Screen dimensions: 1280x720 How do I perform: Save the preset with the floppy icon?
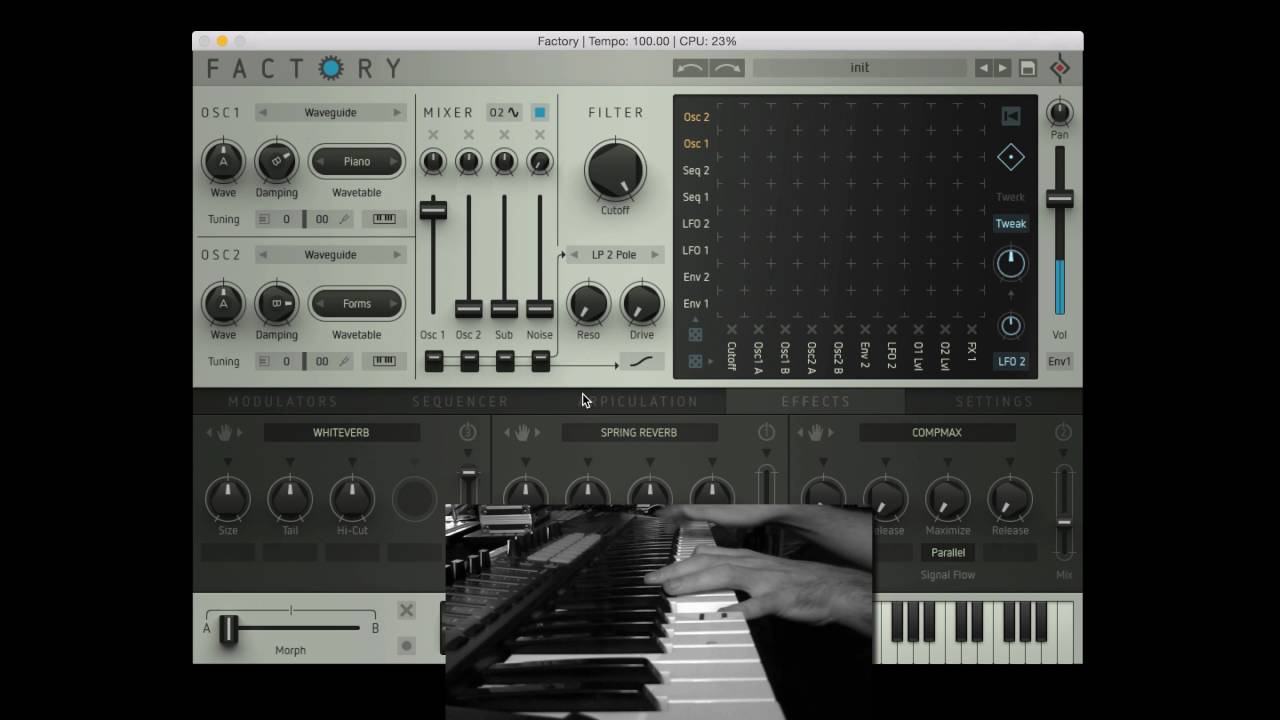[1027, 68]
